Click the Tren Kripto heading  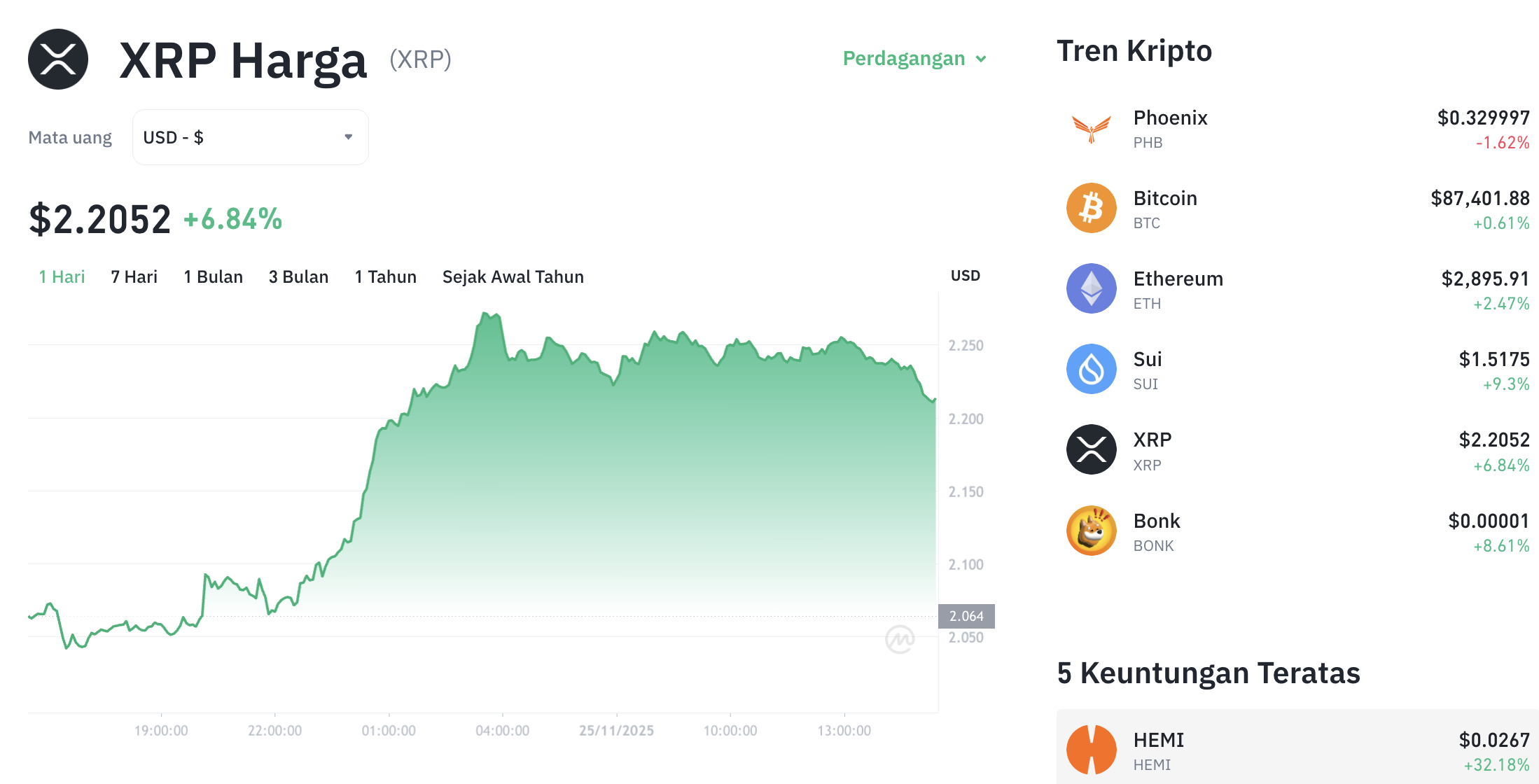point(1134,50)
